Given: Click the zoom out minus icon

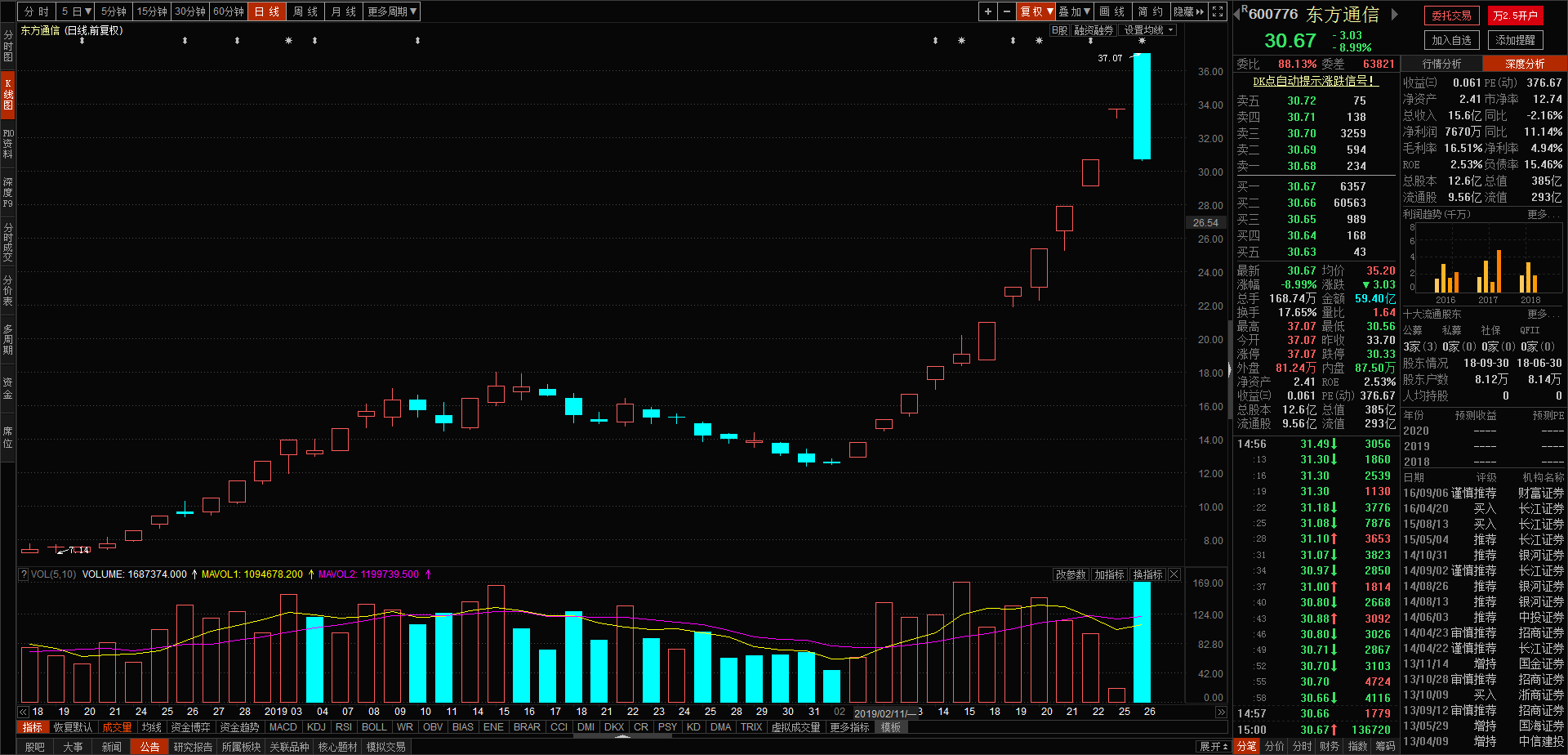Looking at the screenshot, I should coord(1007,11).
